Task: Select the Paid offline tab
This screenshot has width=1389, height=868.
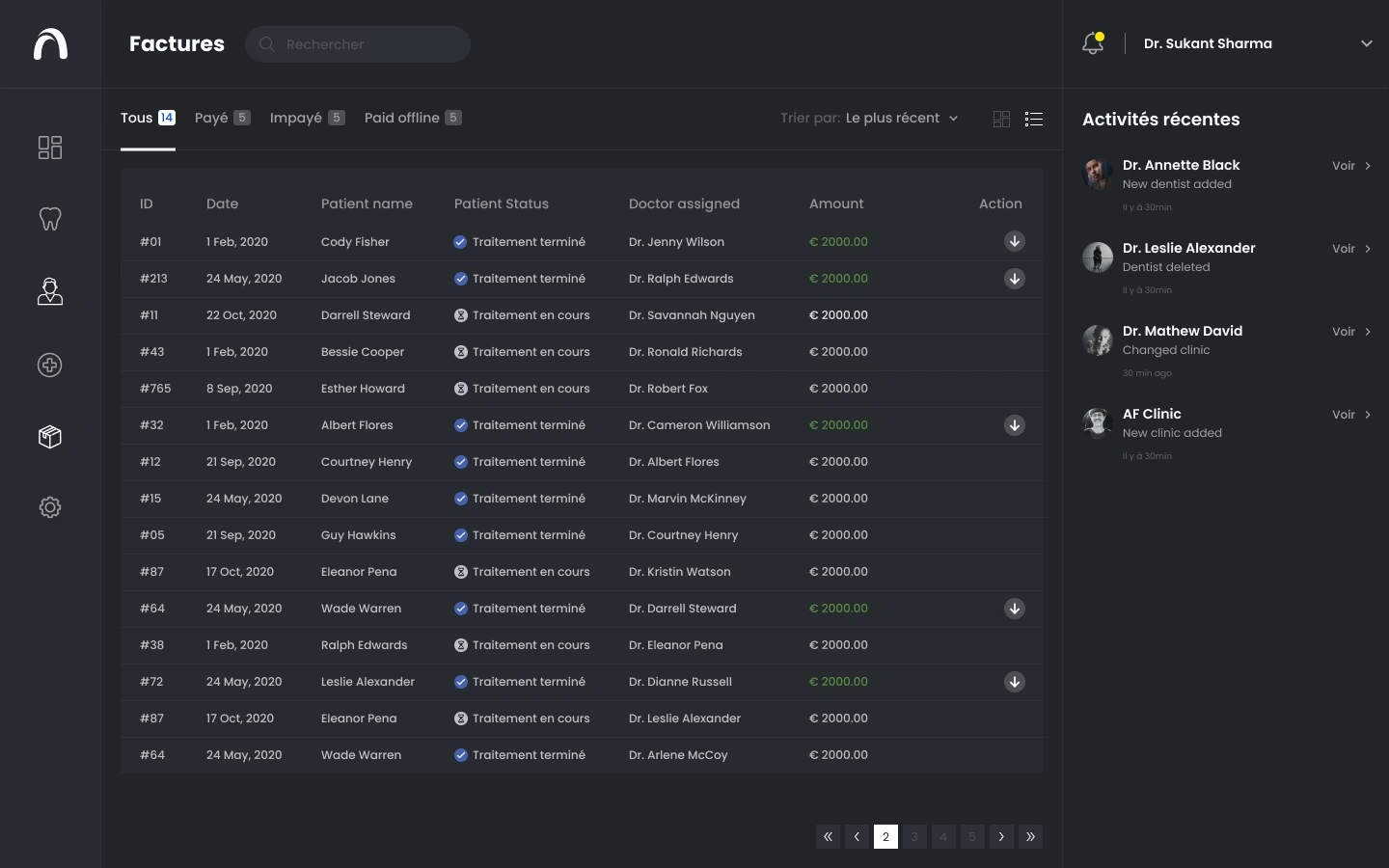Action: point(413,118)
